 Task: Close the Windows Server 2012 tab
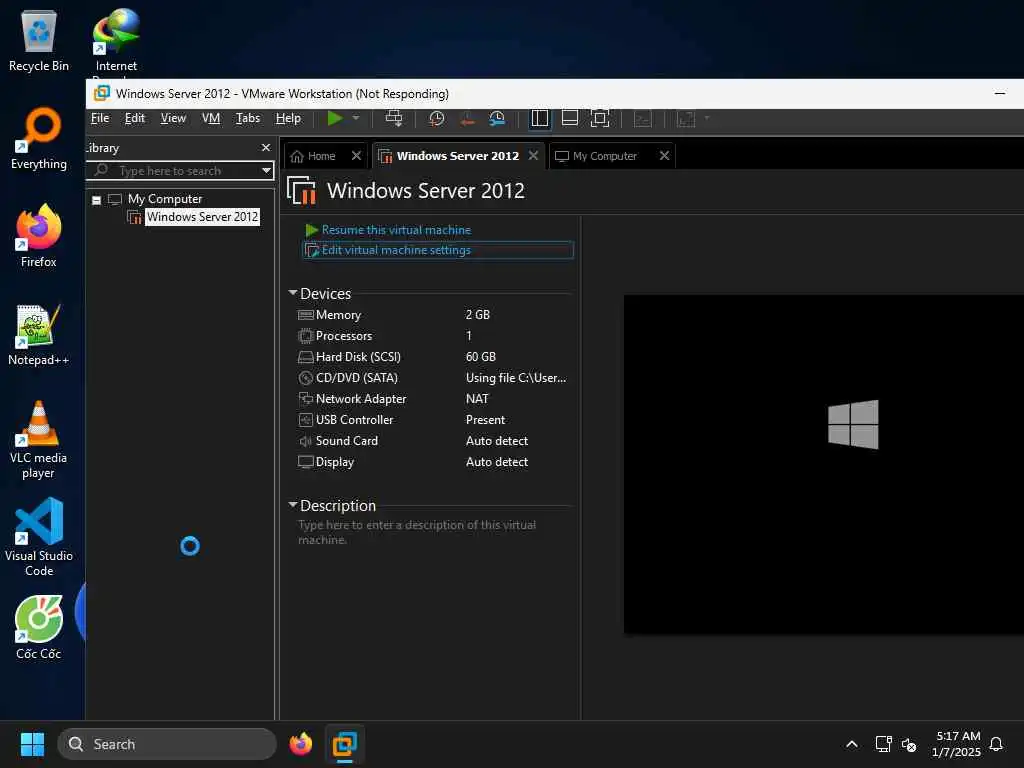click(x=534, y=155)
